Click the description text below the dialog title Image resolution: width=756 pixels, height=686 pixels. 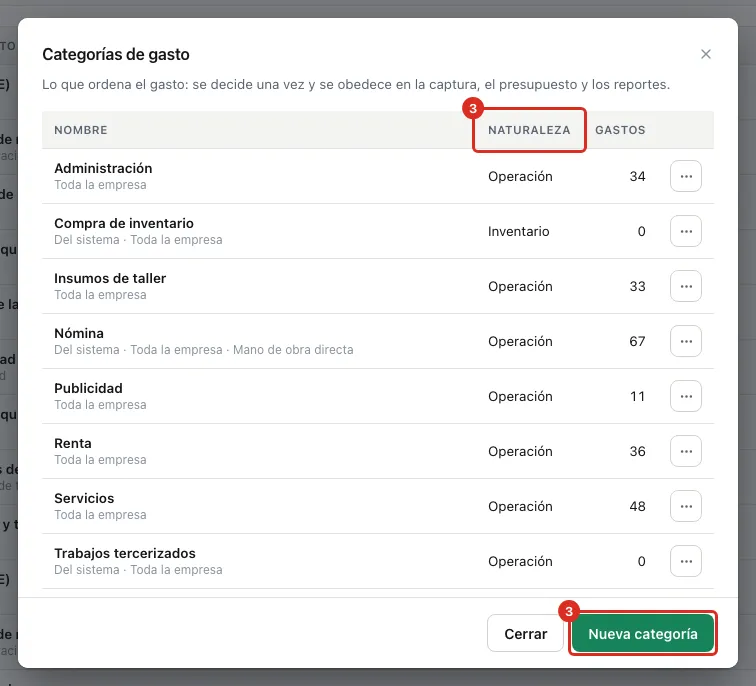click(x=356, y=84)
